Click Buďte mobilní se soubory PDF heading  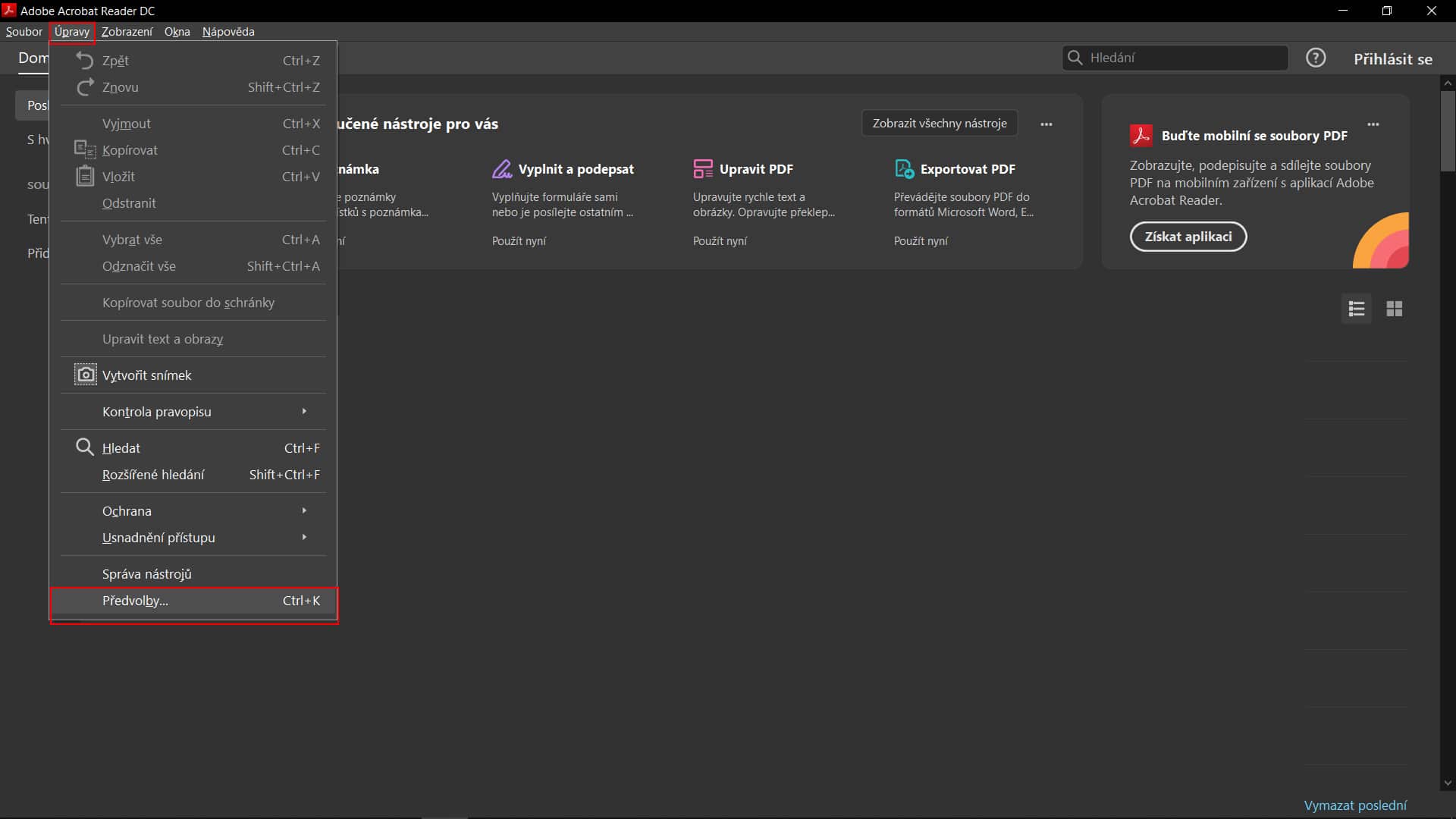[x=1254, y=136]
